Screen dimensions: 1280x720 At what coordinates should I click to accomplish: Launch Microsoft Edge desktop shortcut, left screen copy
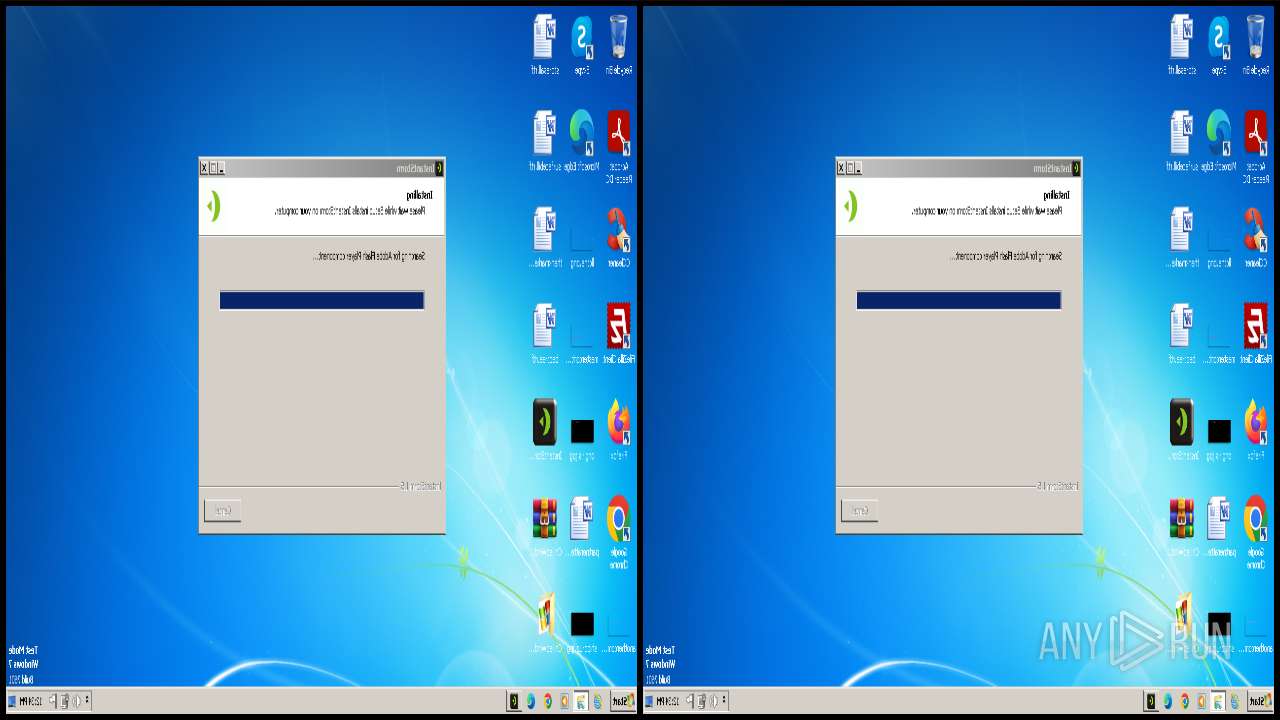click(582, 140)
